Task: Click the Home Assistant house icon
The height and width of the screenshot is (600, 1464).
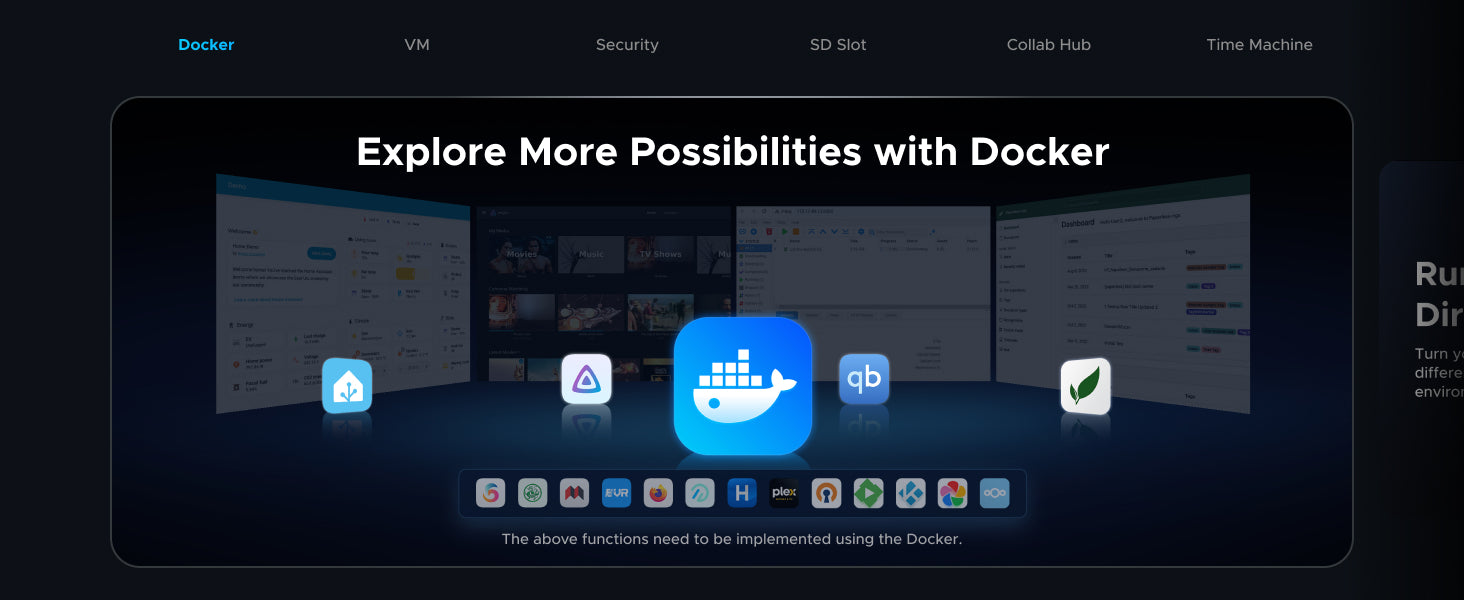Action: (347, 386)
